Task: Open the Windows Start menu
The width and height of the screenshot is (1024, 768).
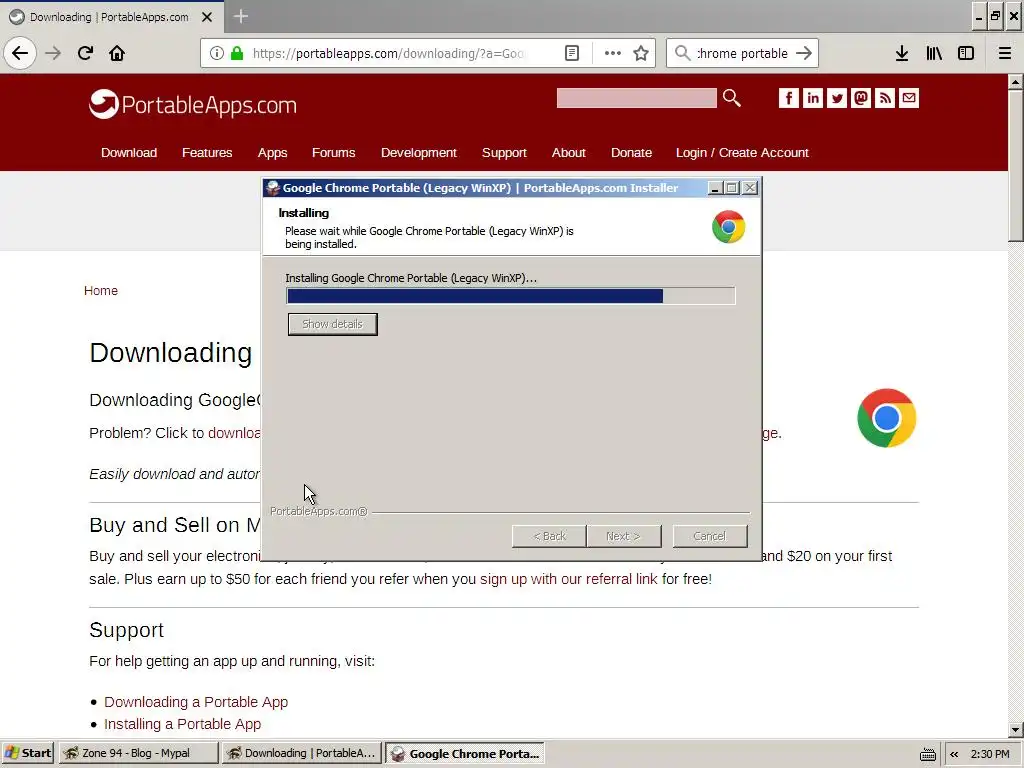Action: 27,753
